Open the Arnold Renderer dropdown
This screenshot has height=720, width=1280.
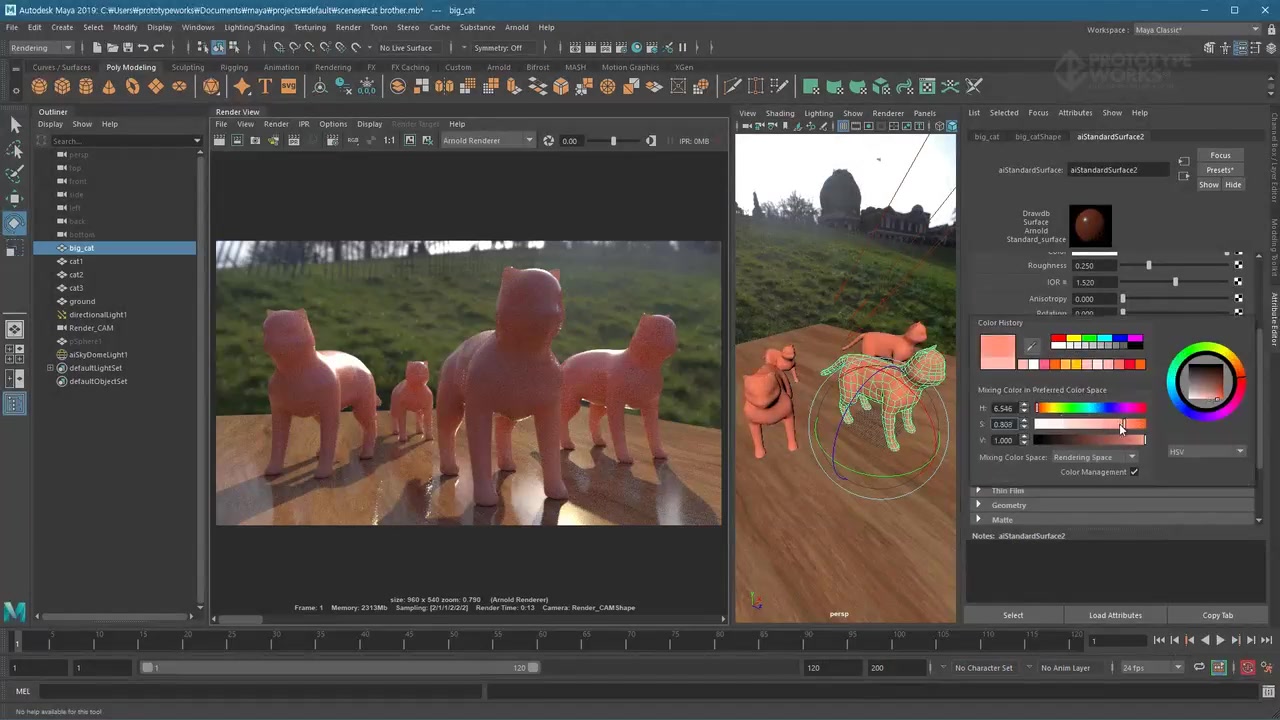point(487,141)
